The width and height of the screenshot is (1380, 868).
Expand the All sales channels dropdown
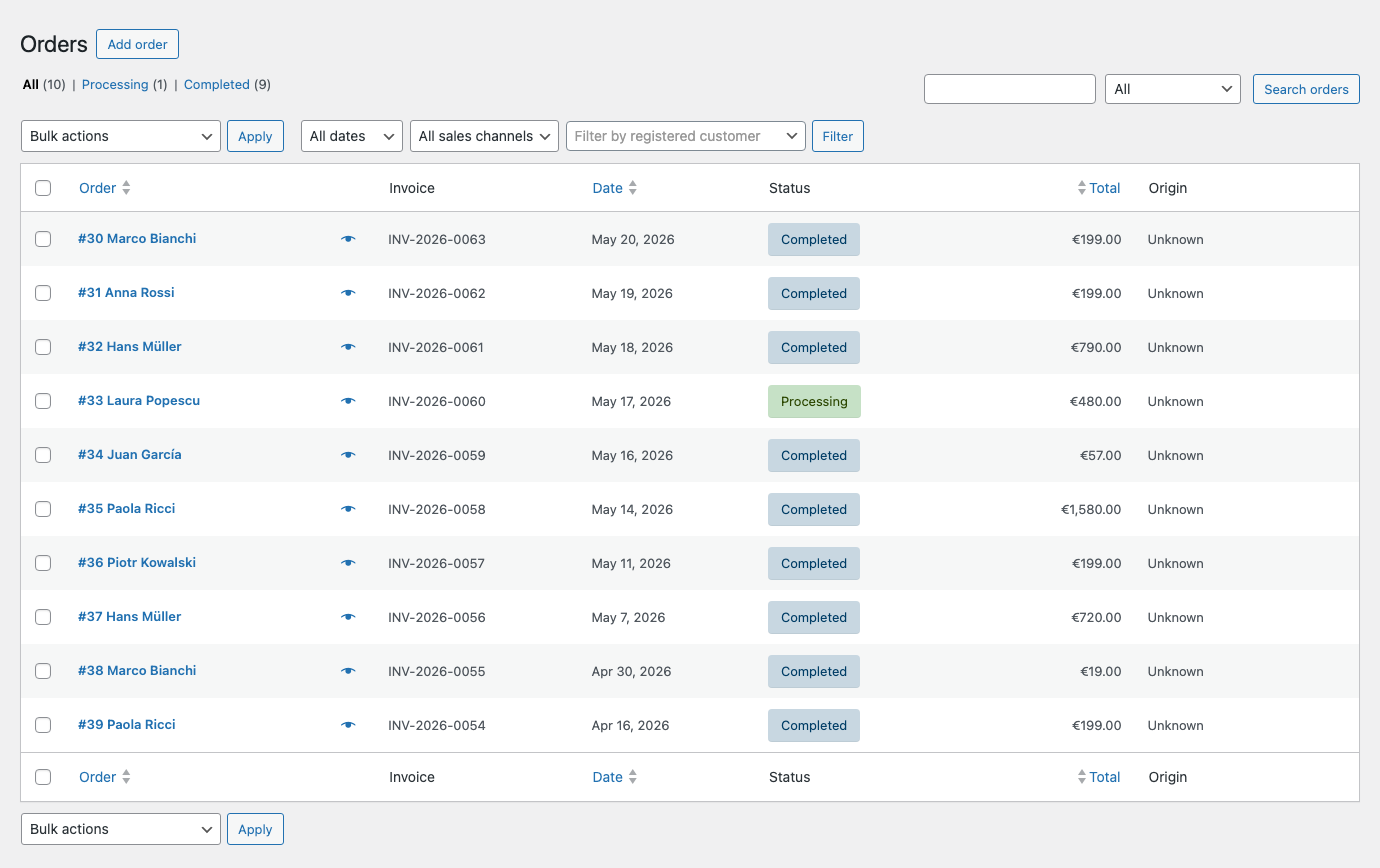pyautogui.click(x=484, y=136)
